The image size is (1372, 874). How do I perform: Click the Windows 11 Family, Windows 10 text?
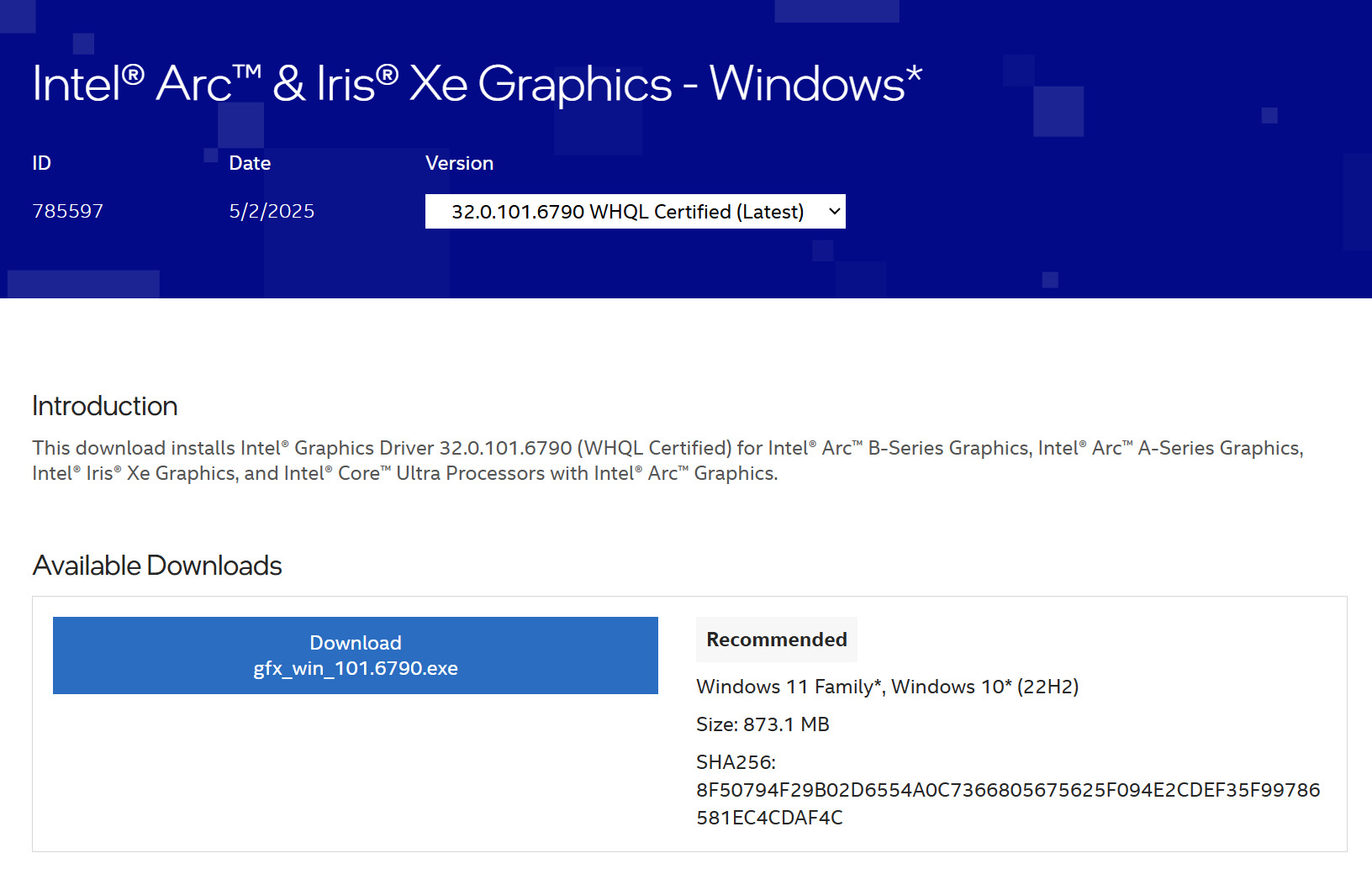click(887, 687)
